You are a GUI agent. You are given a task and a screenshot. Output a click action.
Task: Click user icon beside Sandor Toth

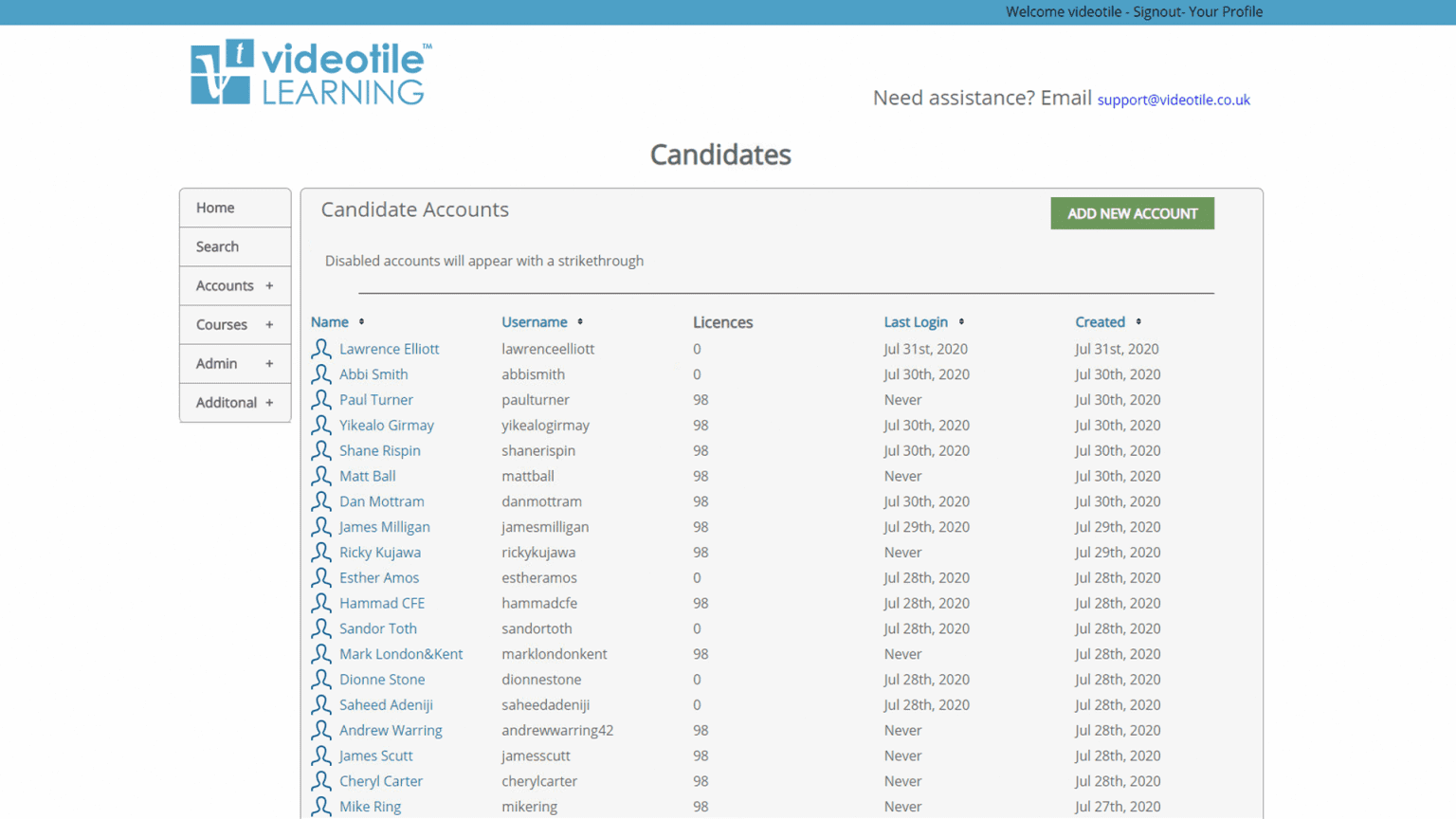(321, 628)
